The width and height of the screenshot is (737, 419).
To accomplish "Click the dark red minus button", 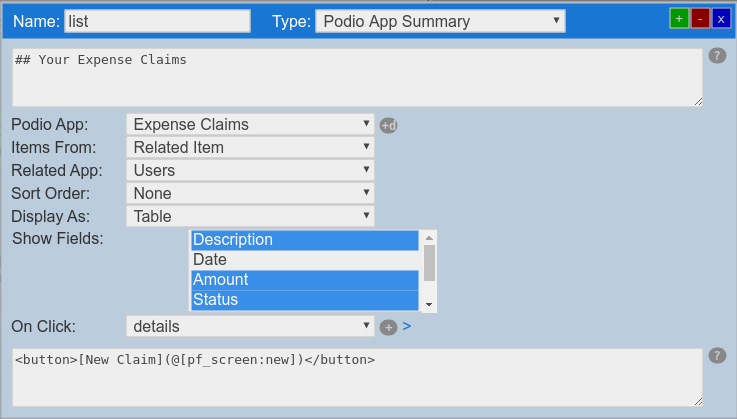I will point(700,19).
